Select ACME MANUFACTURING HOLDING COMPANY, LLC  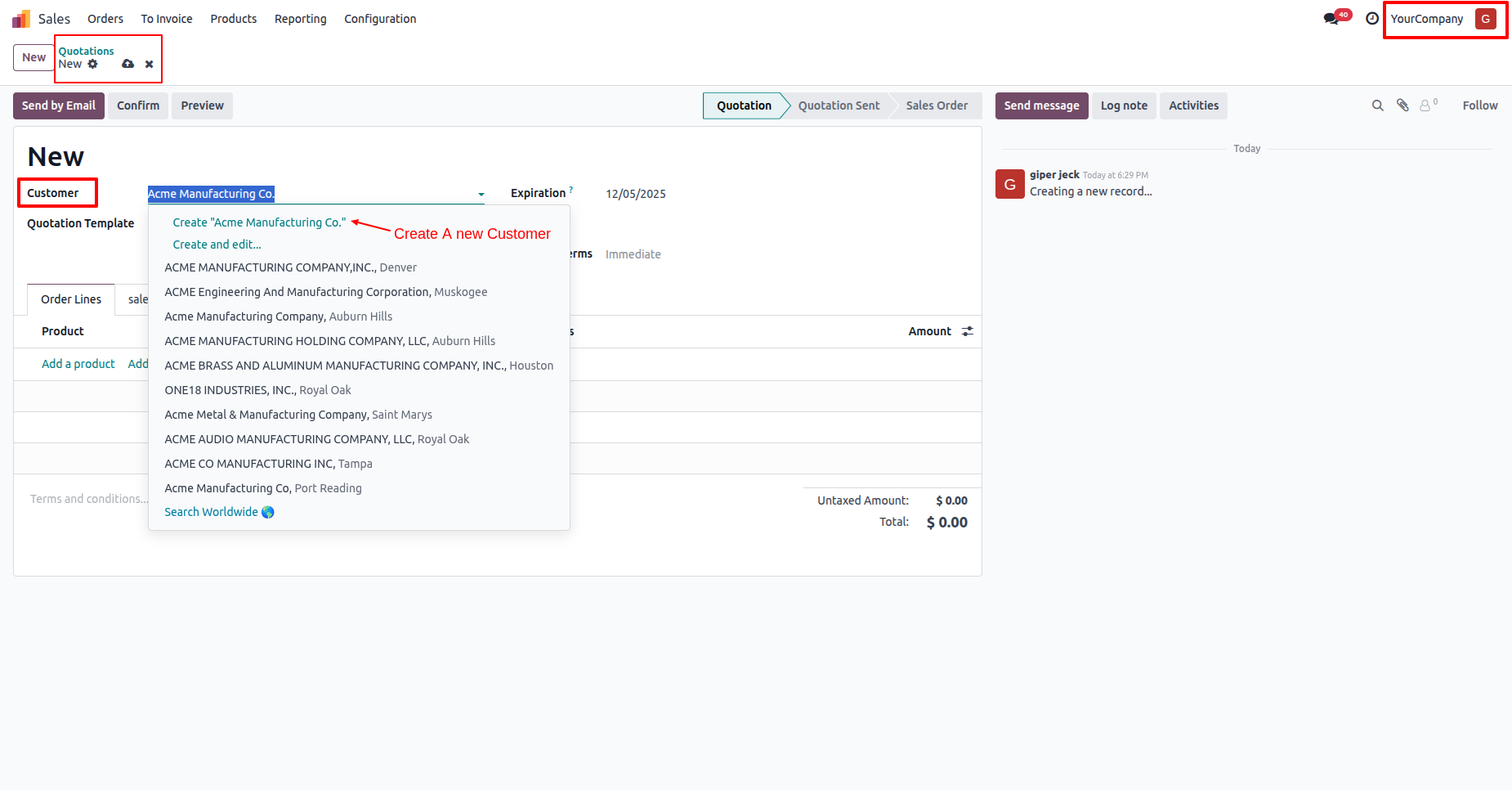(359, 341)
